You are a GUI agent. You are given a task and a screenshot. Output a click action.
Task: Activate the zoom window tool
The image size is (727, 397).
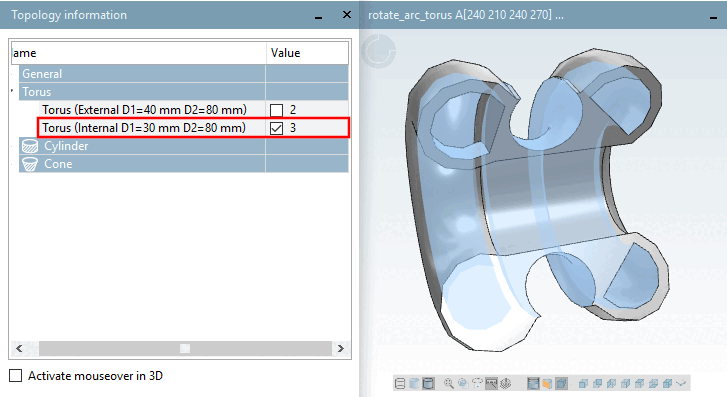(463, 384)
